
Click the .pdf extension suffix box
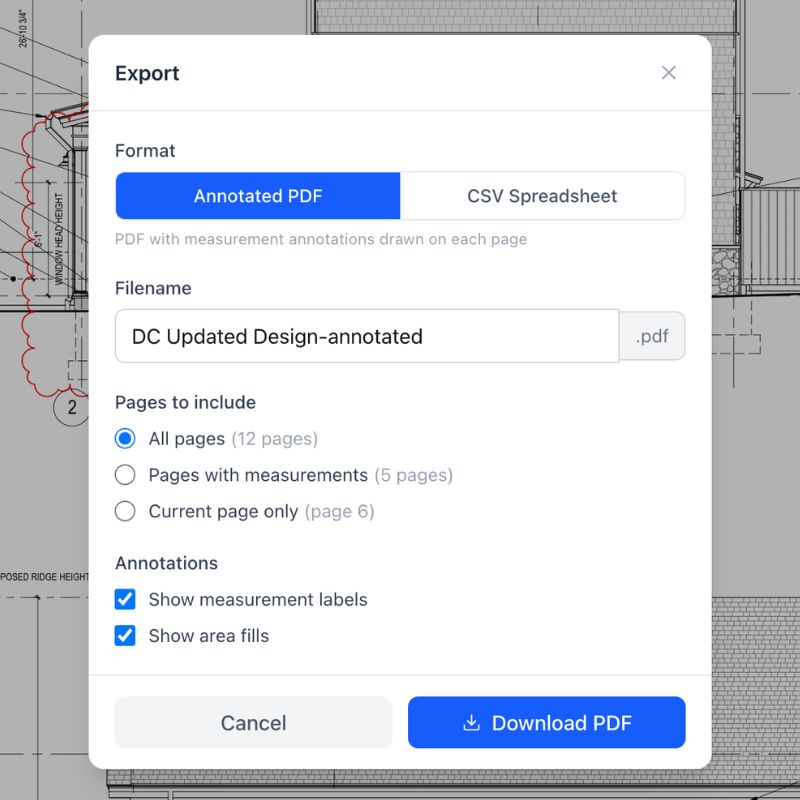(x=652, y=336)
